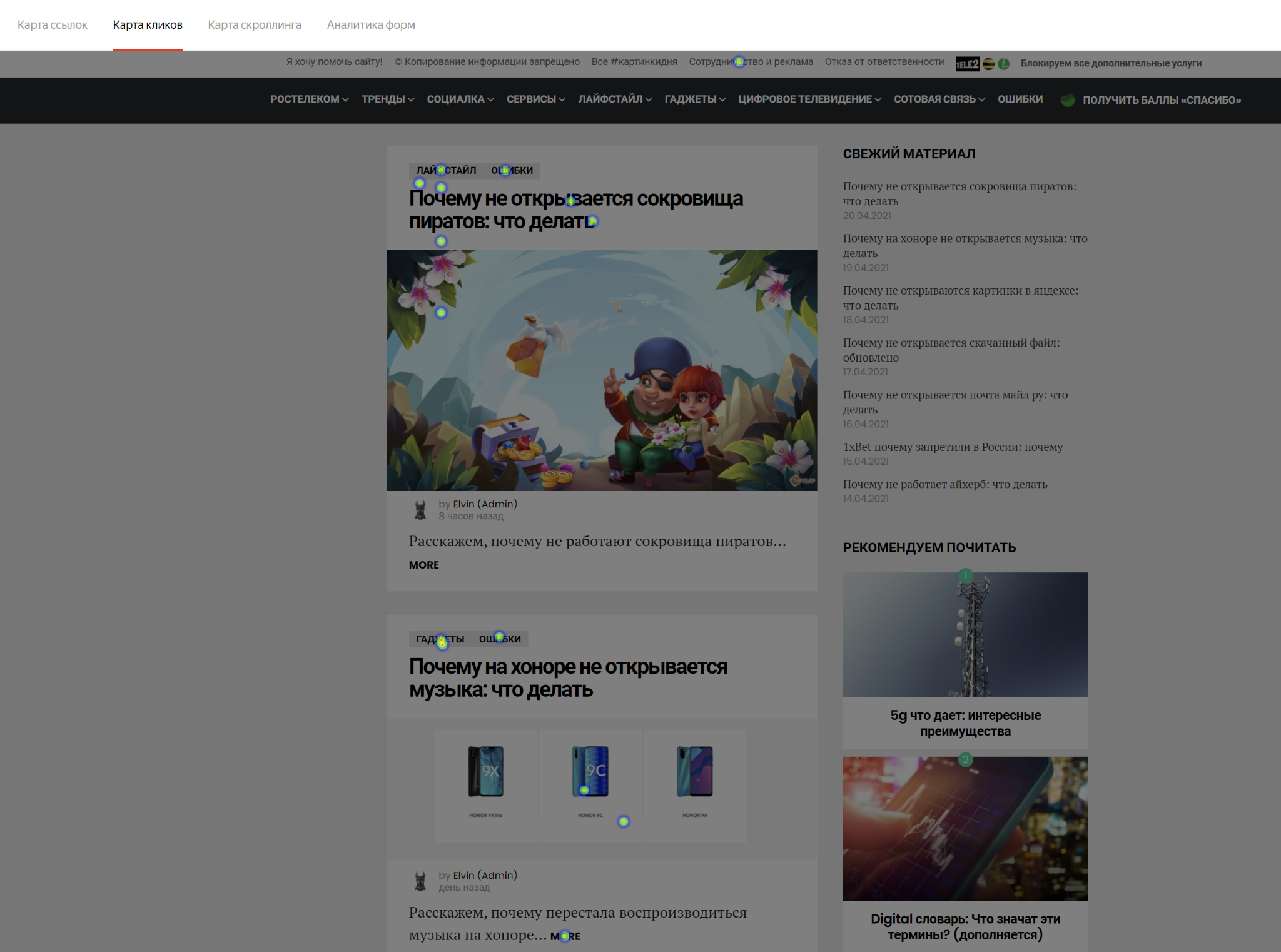Click the Digital словарь phone chart thumbnail
The width and height of the screenshot is (1281, 952).
[965, 828]
